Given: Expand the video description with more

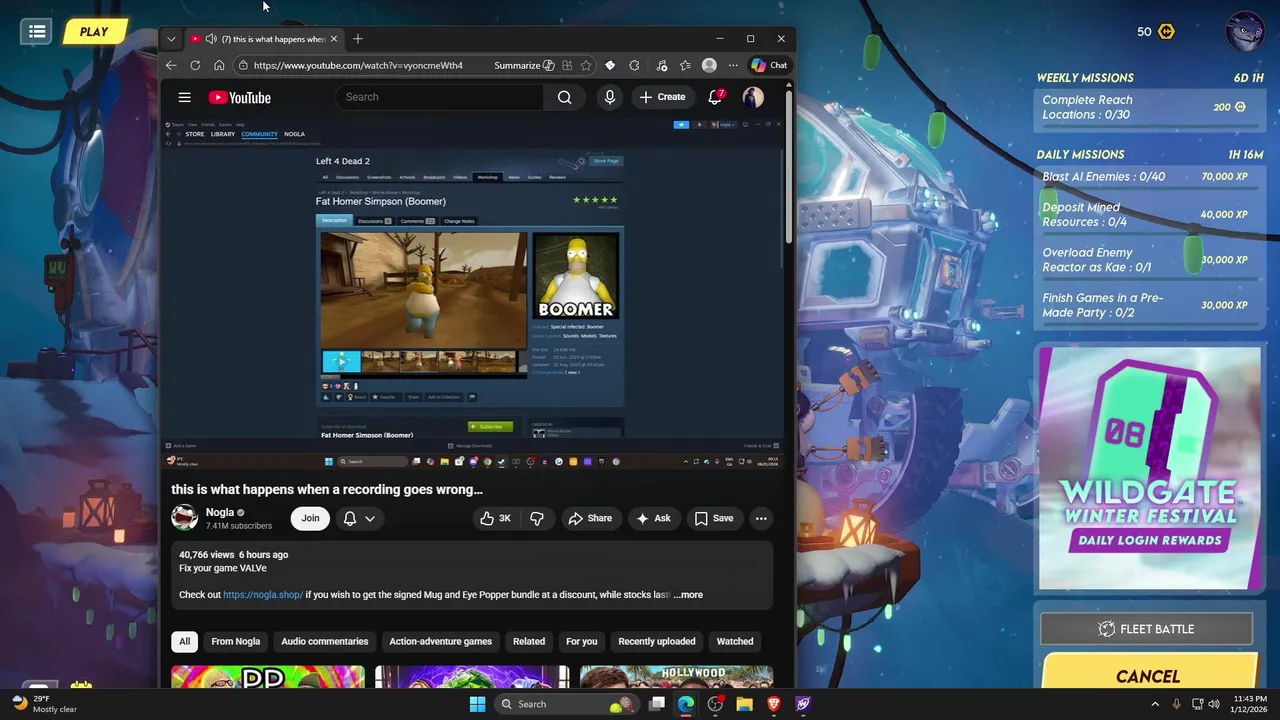Looking at the screenshot, I should click(x=688, y=595).
